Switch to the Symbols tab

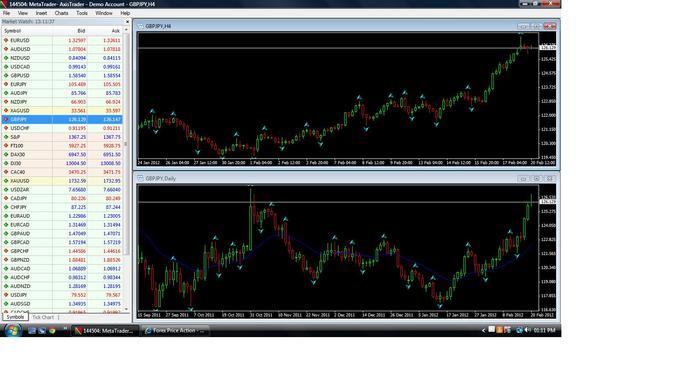15,317
